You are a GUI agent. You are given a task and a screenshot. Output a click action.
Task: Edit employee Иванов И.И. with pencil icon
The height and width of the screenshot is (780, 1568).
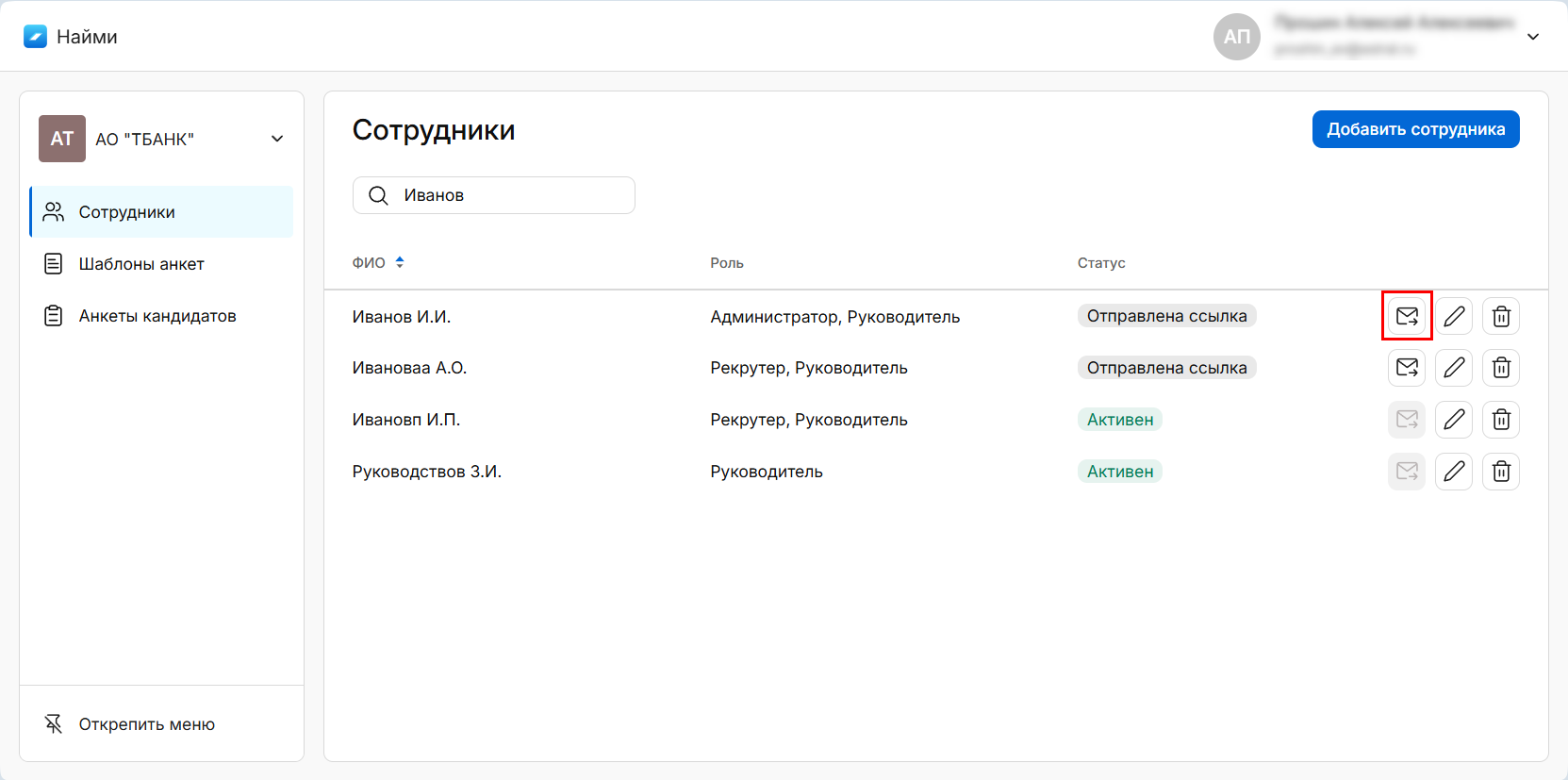point(1454,316)
